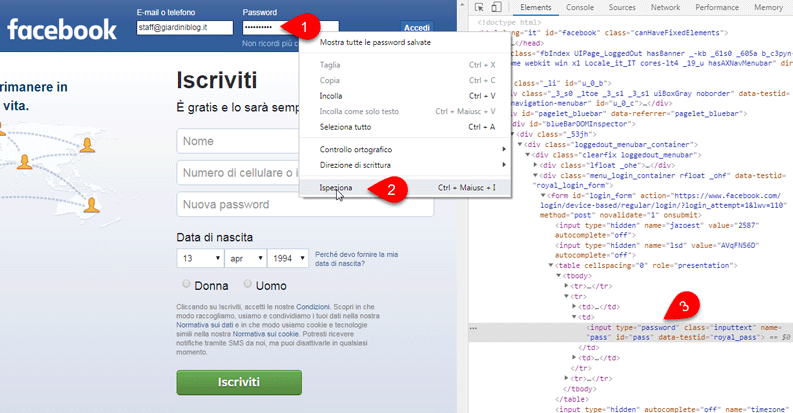
Task: Select the blueBarDOMInspector div line
Action: [574, 124]
